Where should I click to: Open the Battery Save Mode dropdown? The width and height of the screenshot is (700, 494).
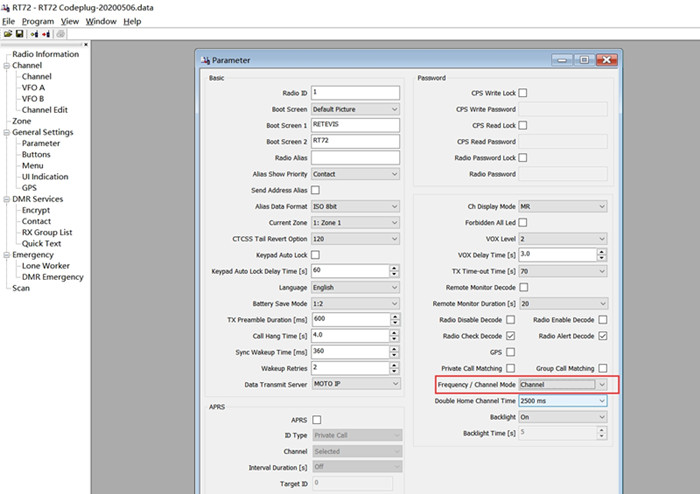pos(355,303)
